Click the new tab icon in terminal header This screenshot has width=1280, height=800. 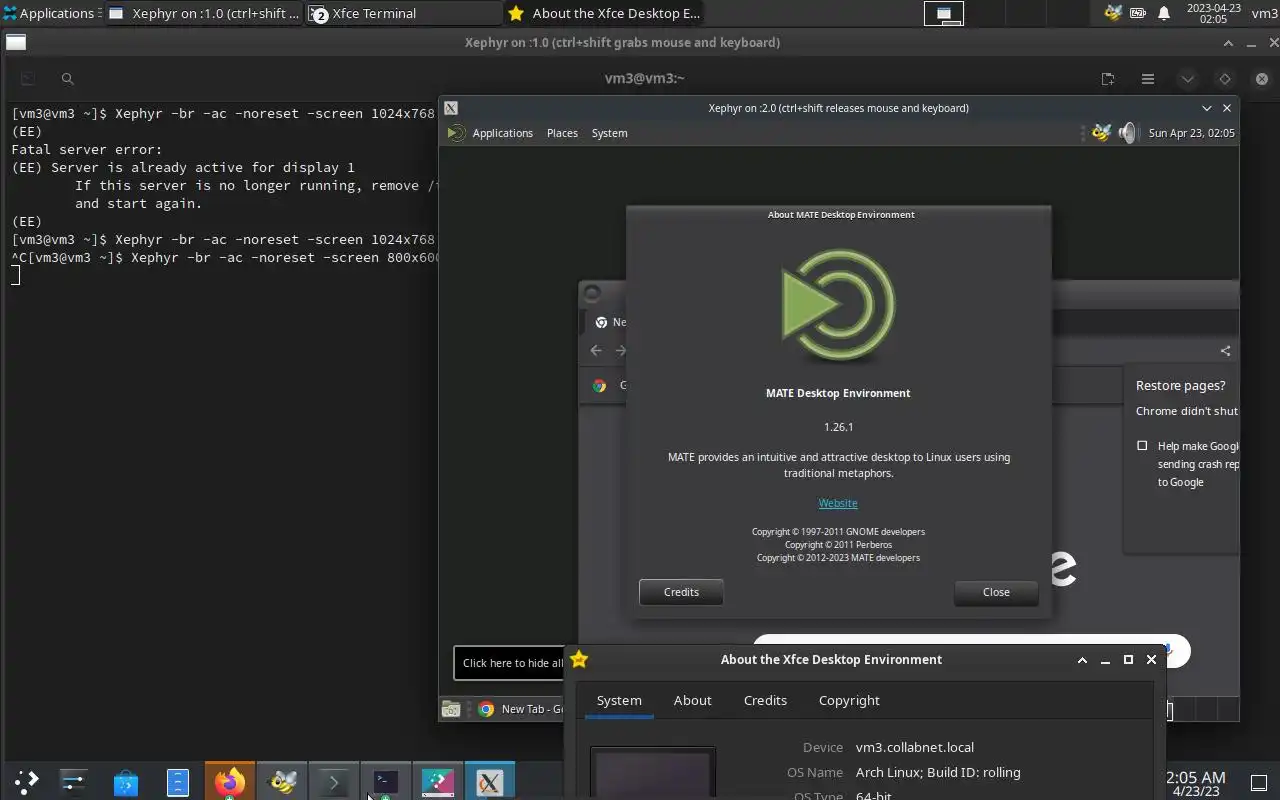click(1108, 79)
